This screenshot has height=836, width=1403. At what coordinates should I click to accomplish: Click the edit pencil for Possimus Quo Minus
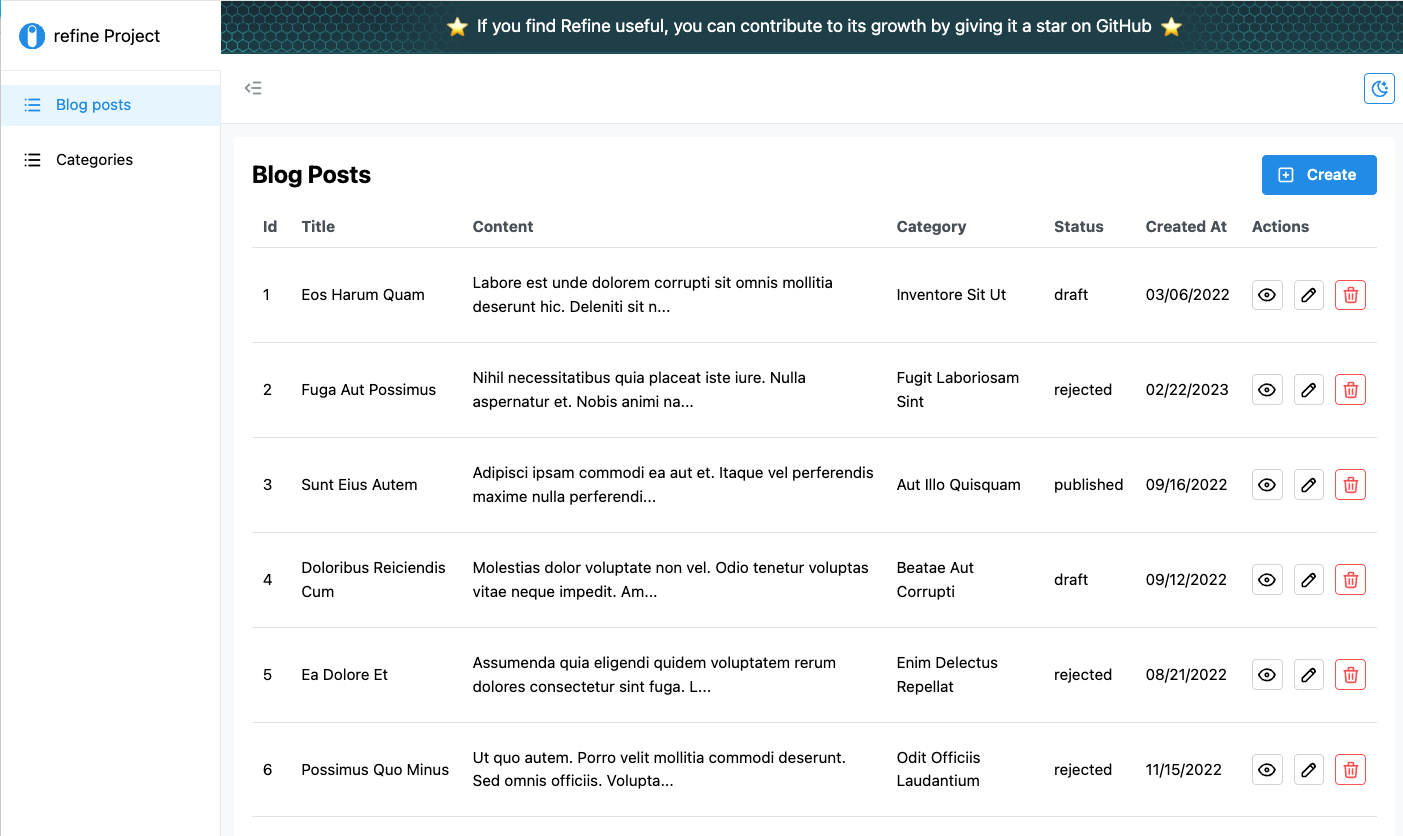(x=1308, y=769)
